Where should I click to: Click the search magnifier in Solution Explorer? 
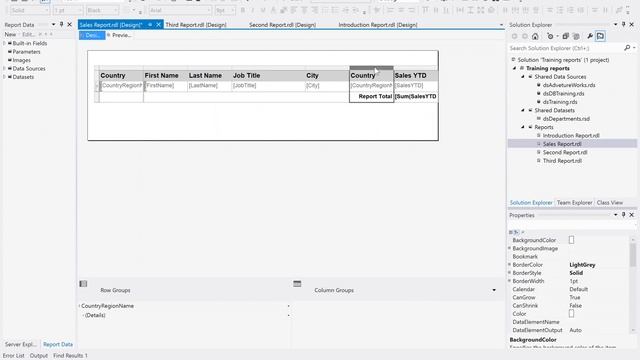[627, 48]
